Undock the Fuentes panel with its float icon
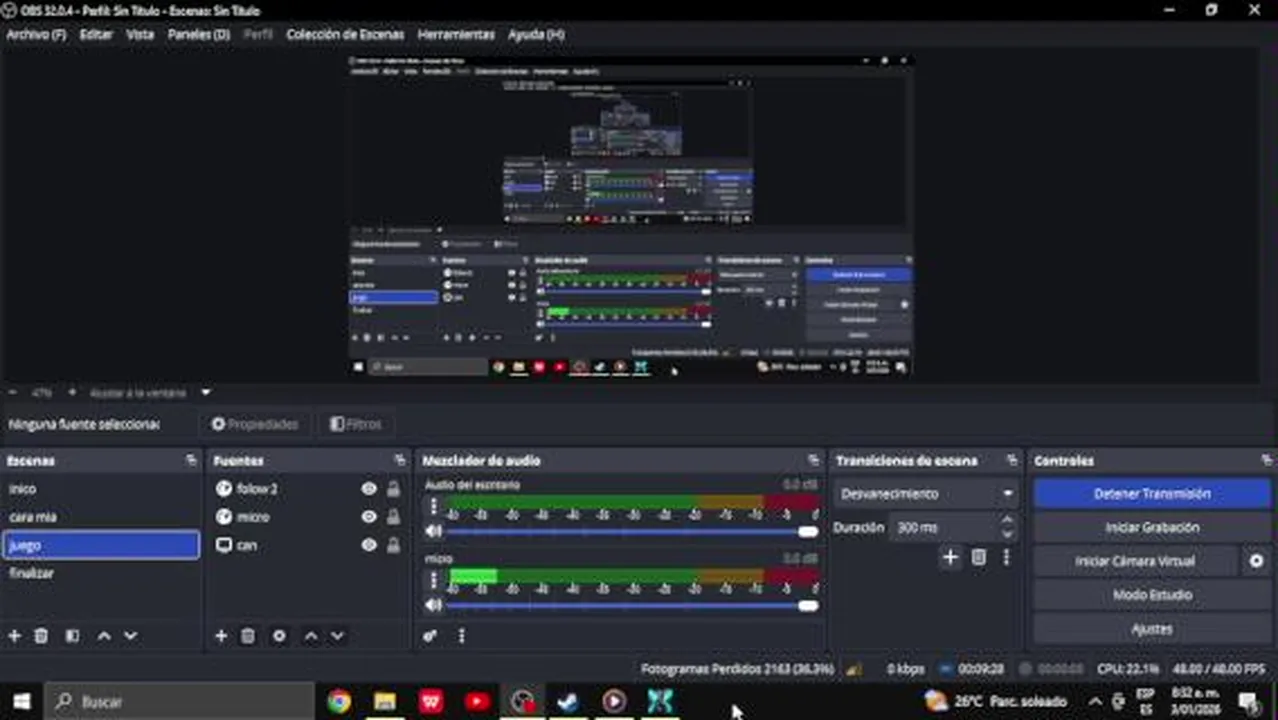This screenshot has width=1278, height=720. [400, 461]
